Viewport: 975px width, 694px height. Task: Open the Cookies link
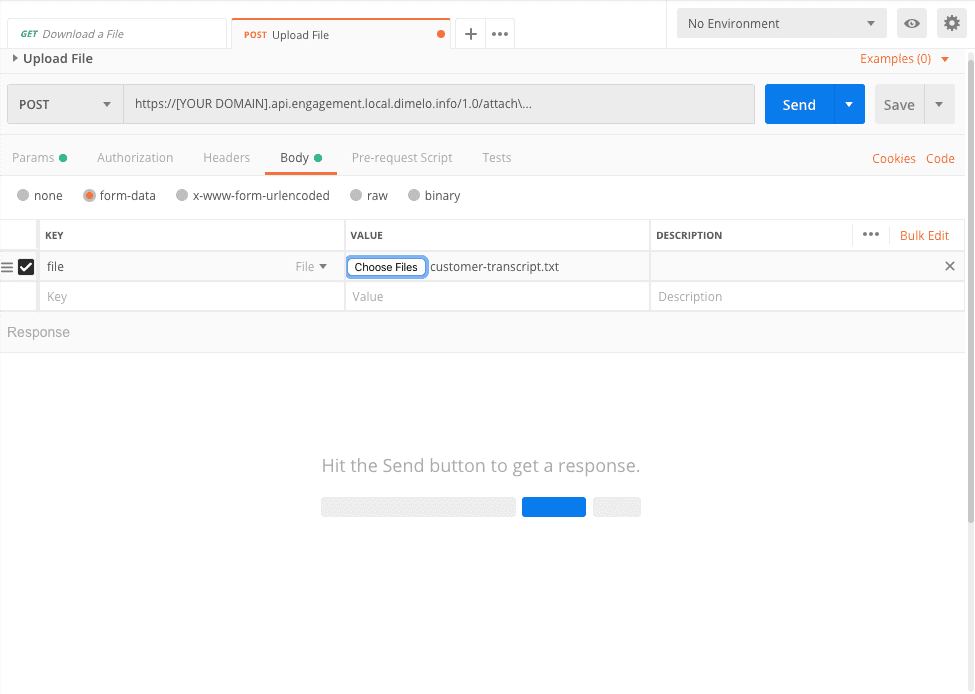point(893,158)
